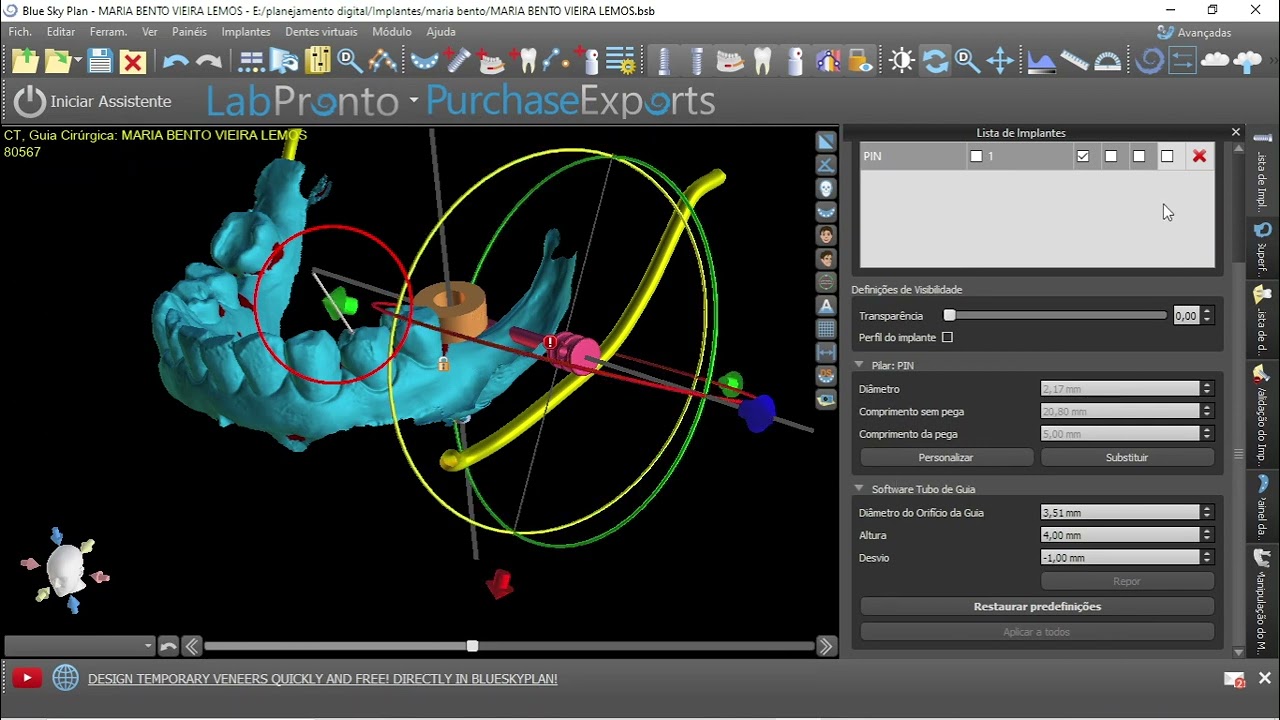Open the Implantes menu
This screenshot has width=1280, height=720.
(246, 32)
